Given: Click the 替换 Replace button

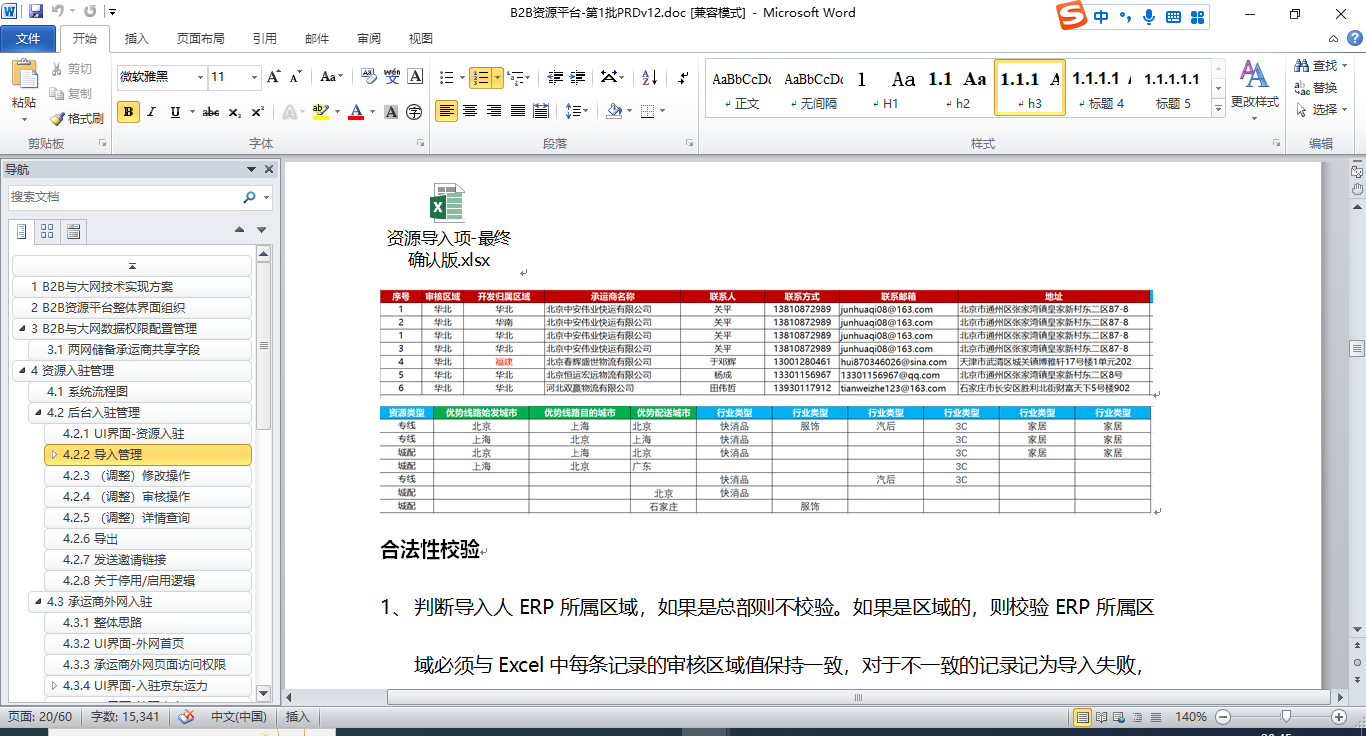Looking at the screenshot, I should pyautogui.click(x=1316, y=88).
